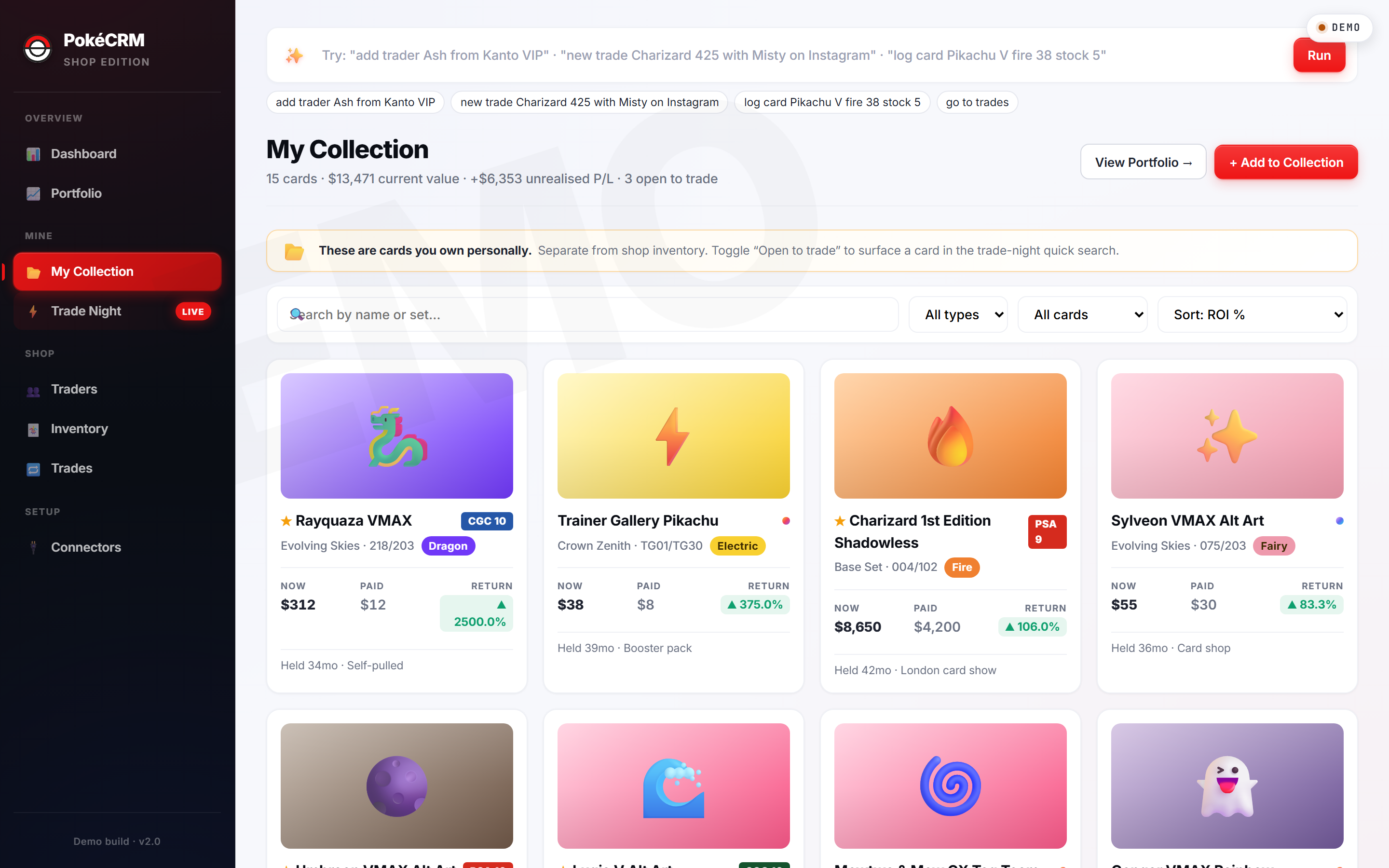Click the 106.0% return badge
The image size is (1389, 868).
click(x=1032, y=627)
